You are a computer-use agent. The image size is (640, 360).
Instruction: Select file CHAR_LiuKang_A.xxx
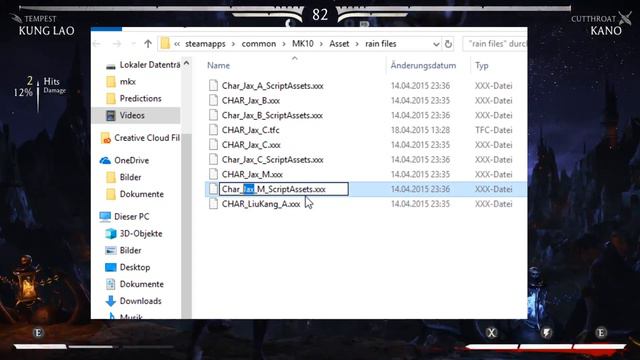(x=261, y=204)
